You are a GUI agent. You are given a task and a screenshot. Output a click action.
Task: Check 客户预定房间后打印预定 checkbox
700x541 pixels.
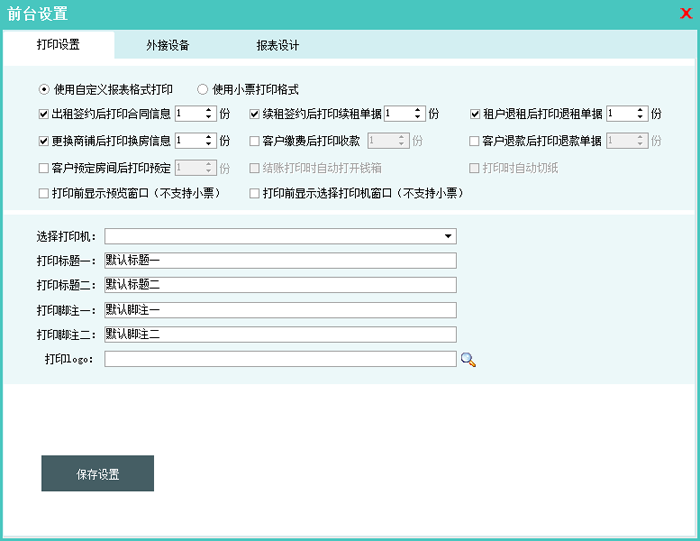pos(44,167)
